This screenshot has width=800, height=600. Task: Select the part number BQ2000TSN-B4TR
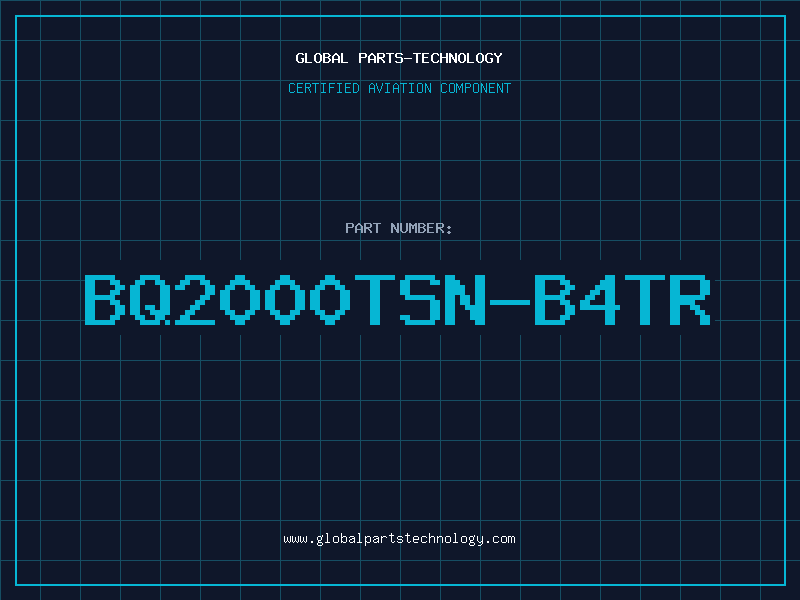click(x=397, y=300)
